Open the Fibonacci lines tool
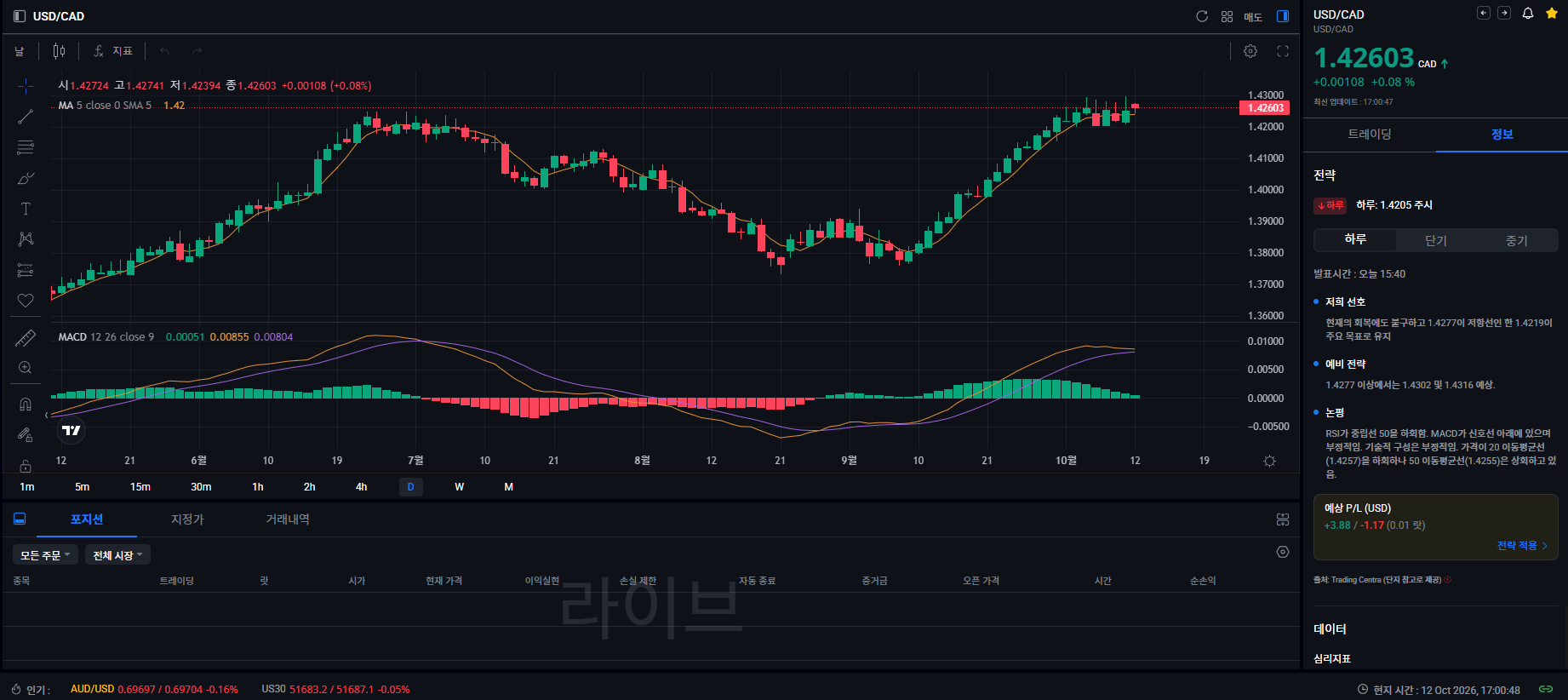1568x700 pixels. point(26,147)
